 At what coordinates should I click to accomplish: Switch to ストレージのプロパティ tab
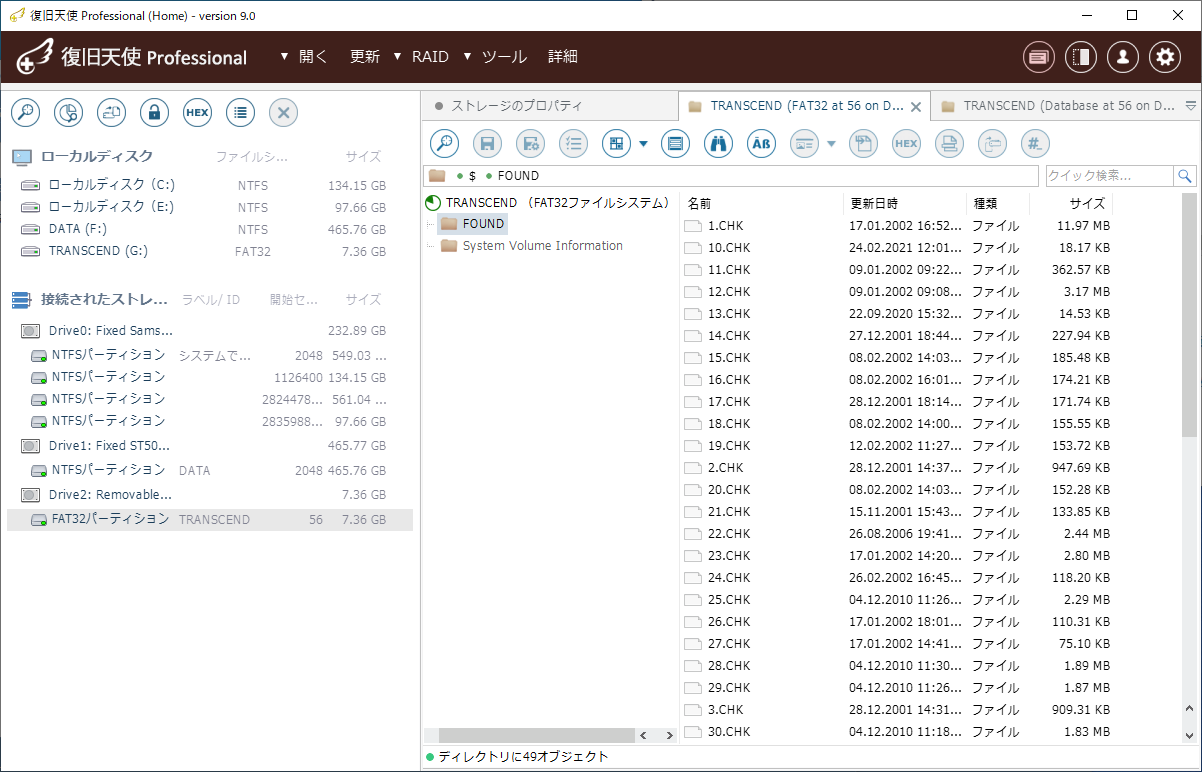pyautogui.click(x=550, y=105)
